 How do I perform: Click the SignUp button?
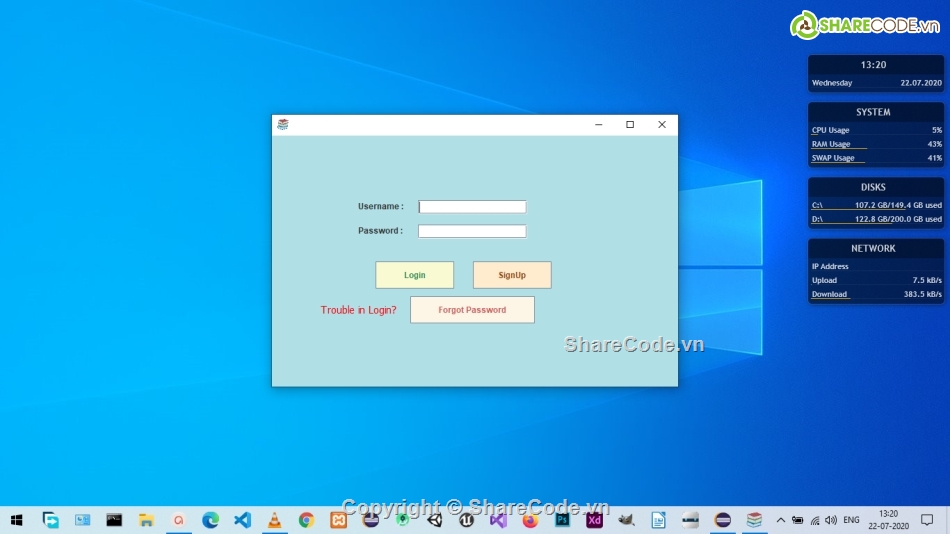pyautogui.click(x=512, y=275)
